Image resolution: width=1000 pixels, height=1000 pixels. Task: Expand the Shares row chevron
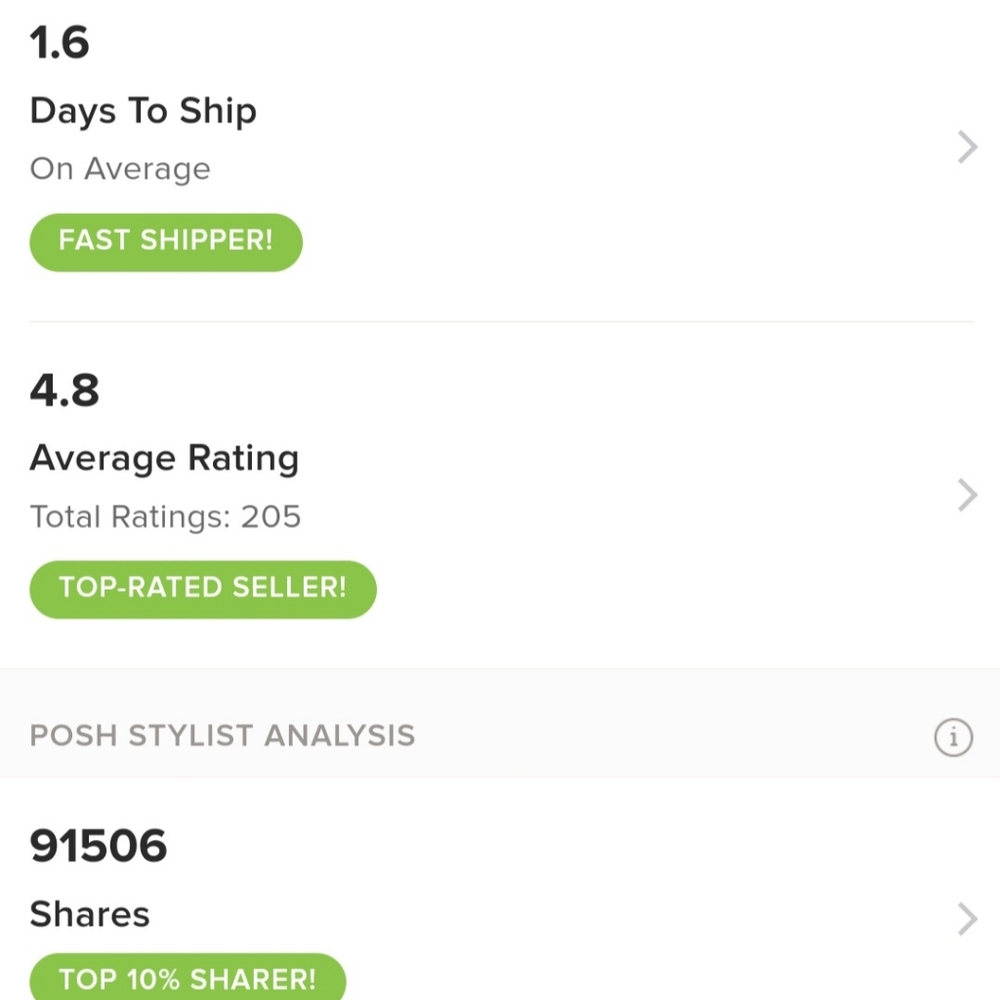[x=966, y=918]
